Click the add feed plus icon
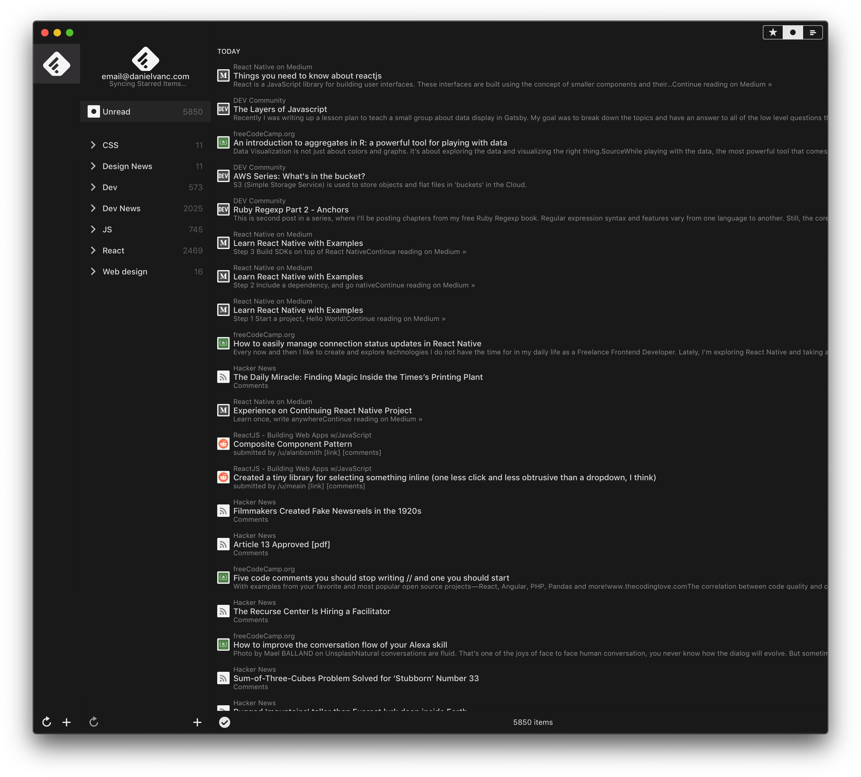 click(197, 722)
